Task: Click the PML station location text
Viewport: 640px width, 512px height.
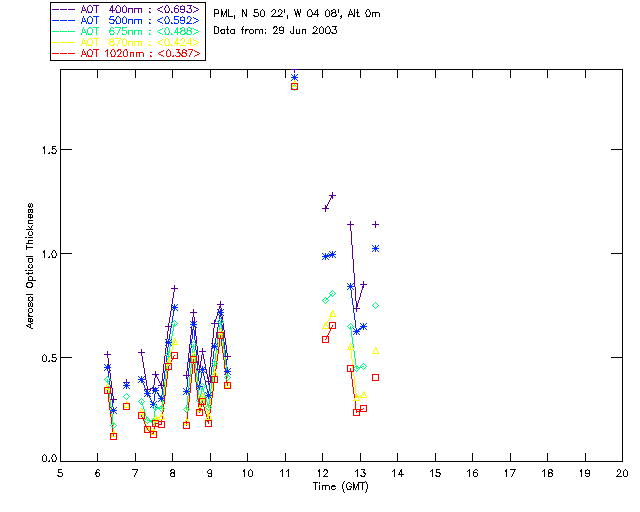Action: 297,14
